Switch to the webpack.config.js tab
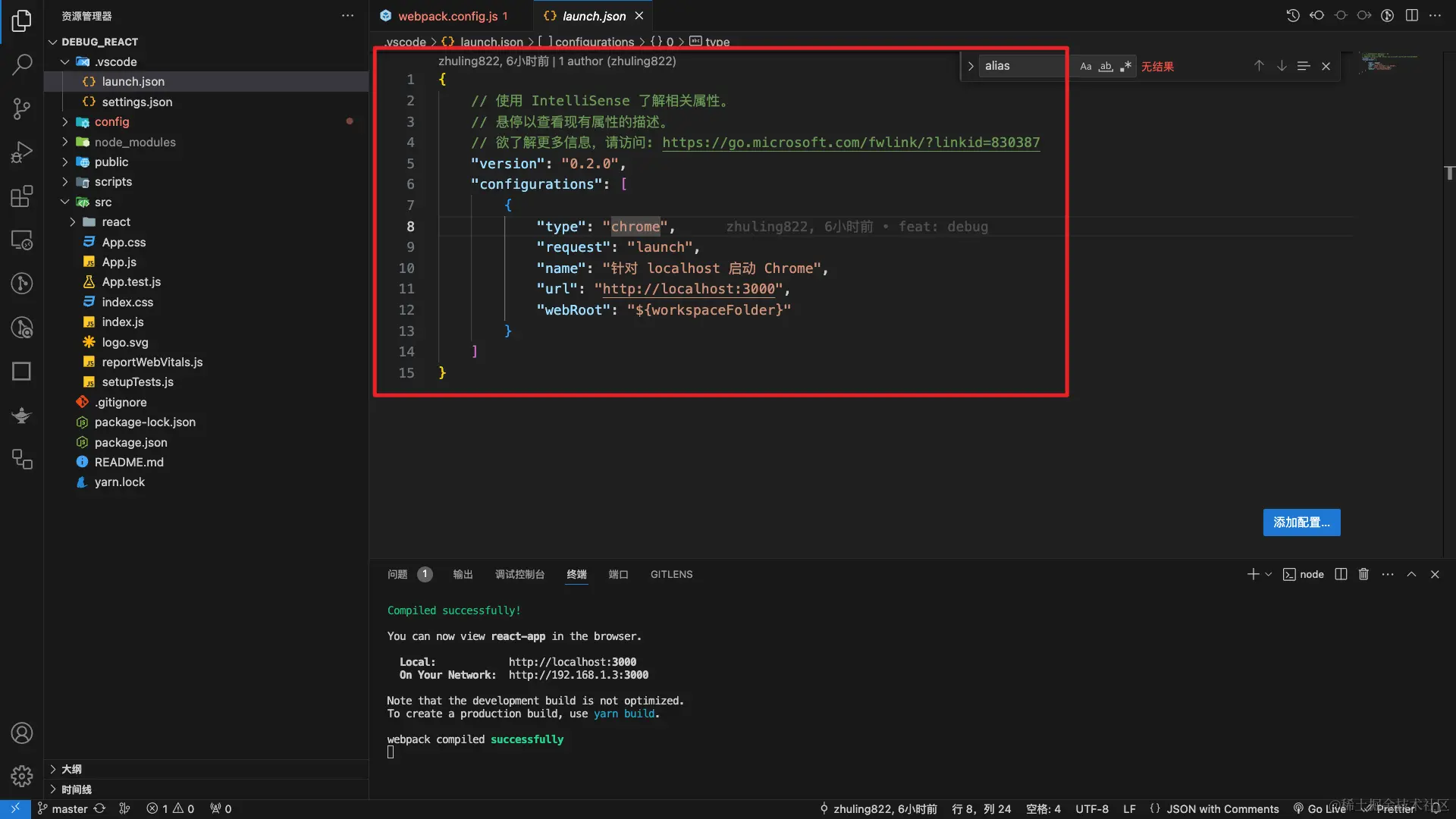The width and height of the screenshot is (1456, 819). click(447, 16)
